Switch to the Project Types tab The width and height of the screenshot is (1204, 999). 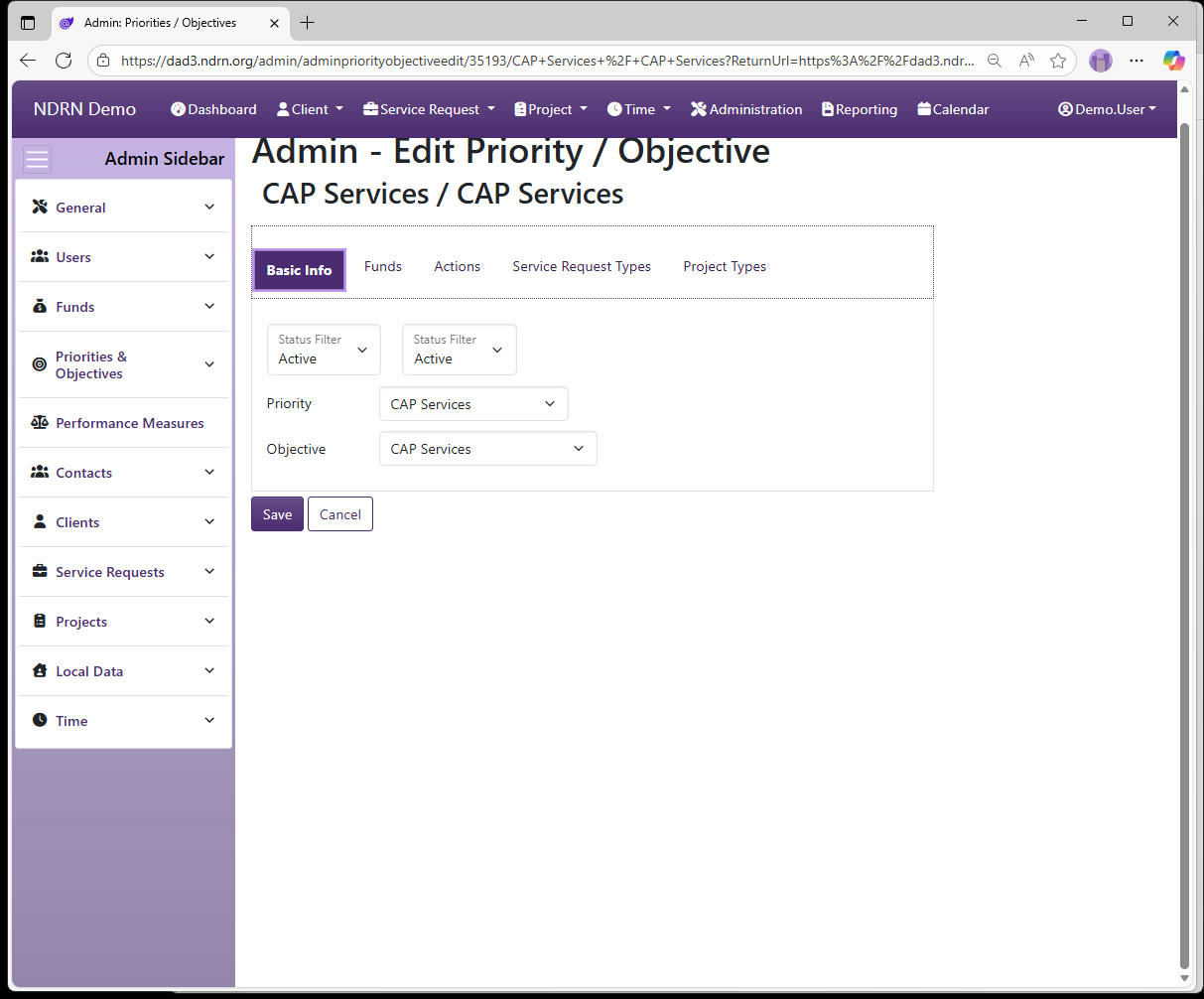725,266
